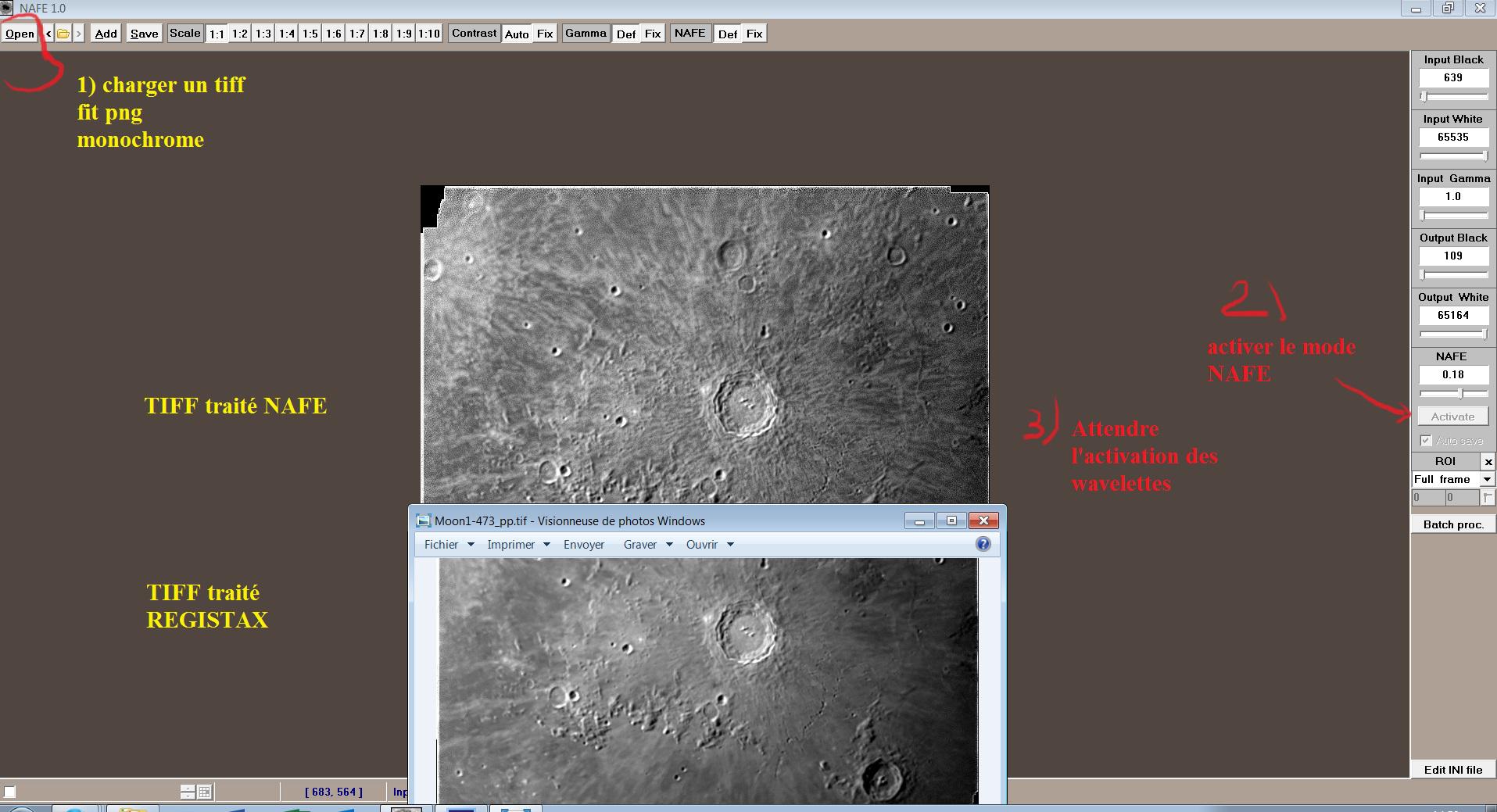Screen dimensions: 1497x812
Task: Click the Activate NAFE button
Action: coord(1453,417)
